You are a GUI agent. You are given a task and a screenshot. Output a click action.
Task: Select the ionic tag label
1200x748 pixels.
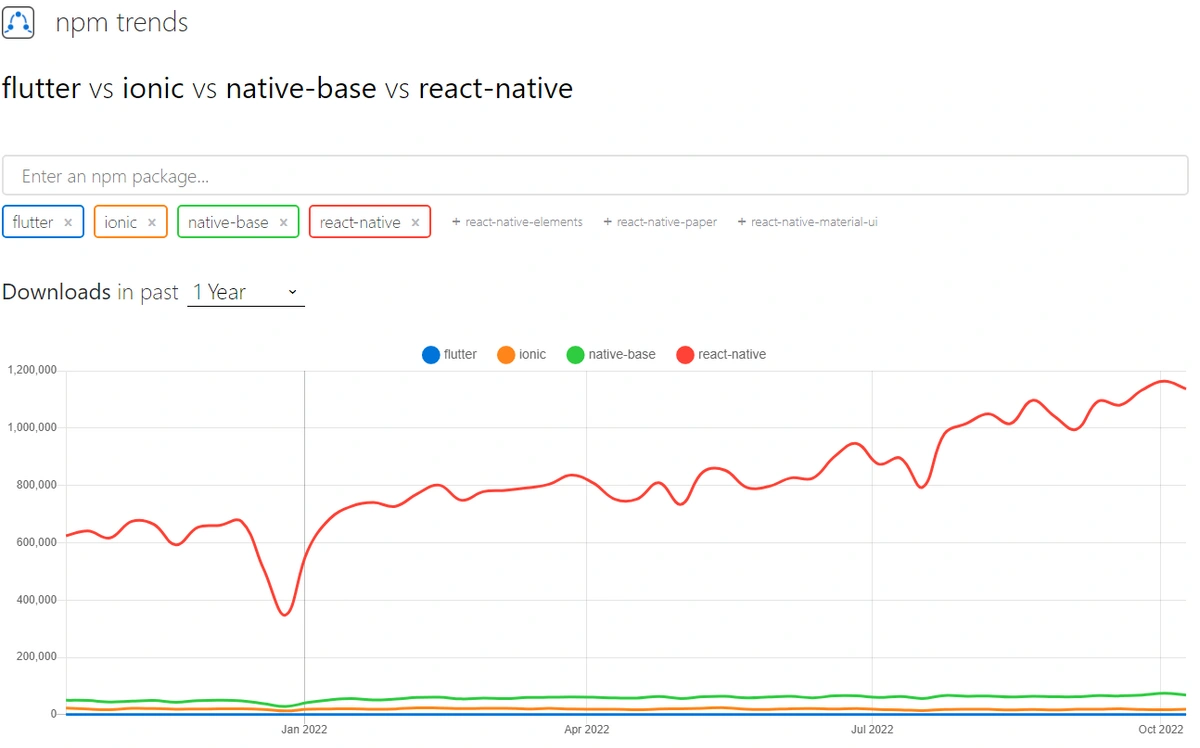121,222
